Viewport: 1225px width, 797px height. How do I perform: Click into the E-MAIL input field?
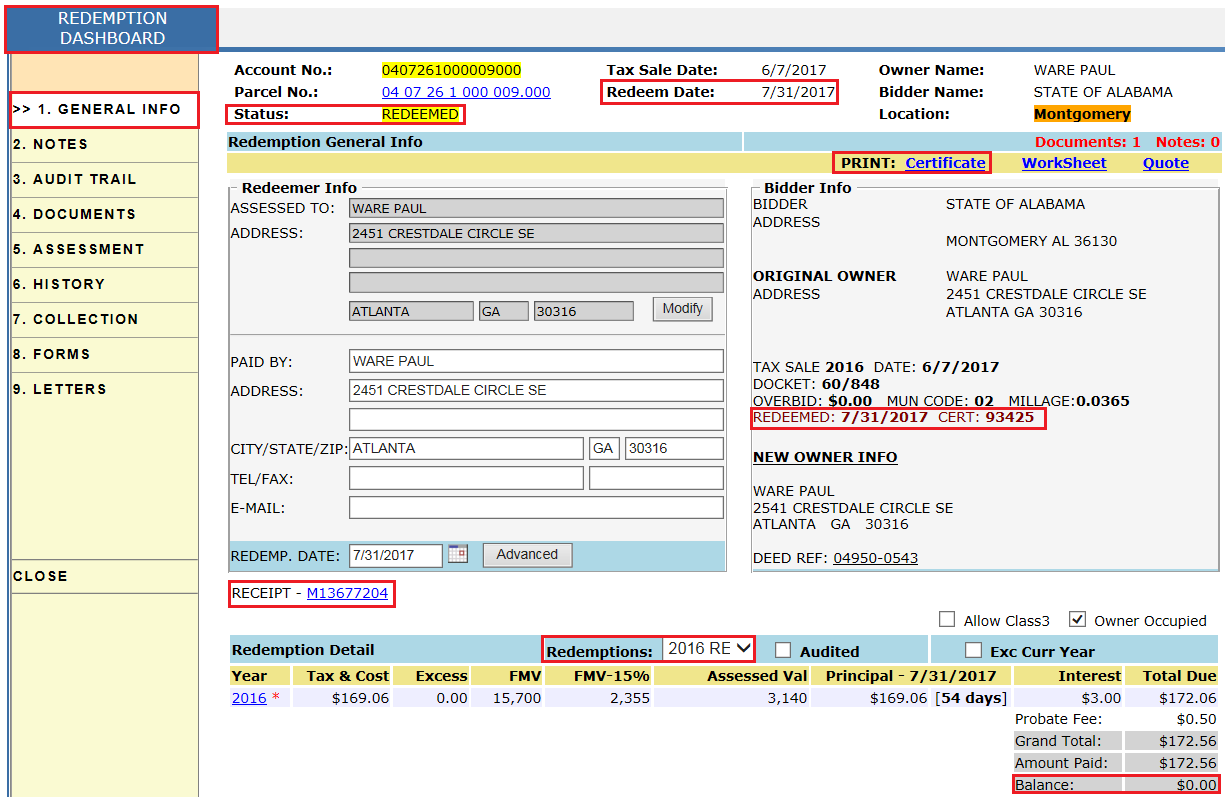click(x=536, y=508)
